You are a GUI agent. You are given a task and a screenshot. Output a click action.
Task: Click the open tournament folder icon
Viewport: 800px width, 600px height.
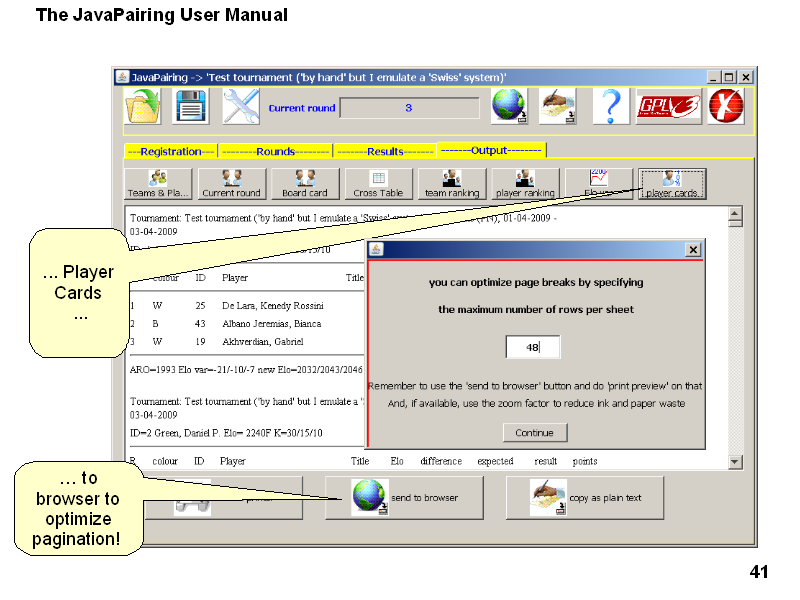click(x=142, y=106)
